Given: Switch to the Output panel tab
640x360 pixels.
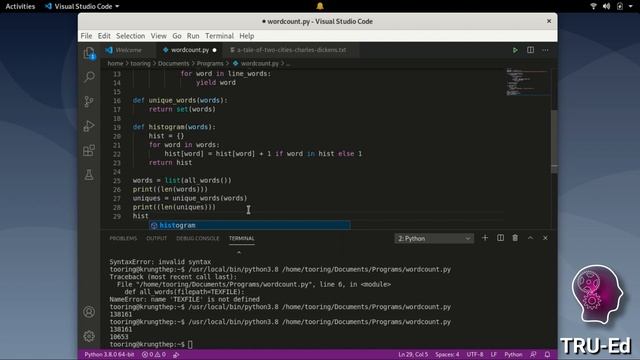Looking at the screenshot, I should pos(156,238).
